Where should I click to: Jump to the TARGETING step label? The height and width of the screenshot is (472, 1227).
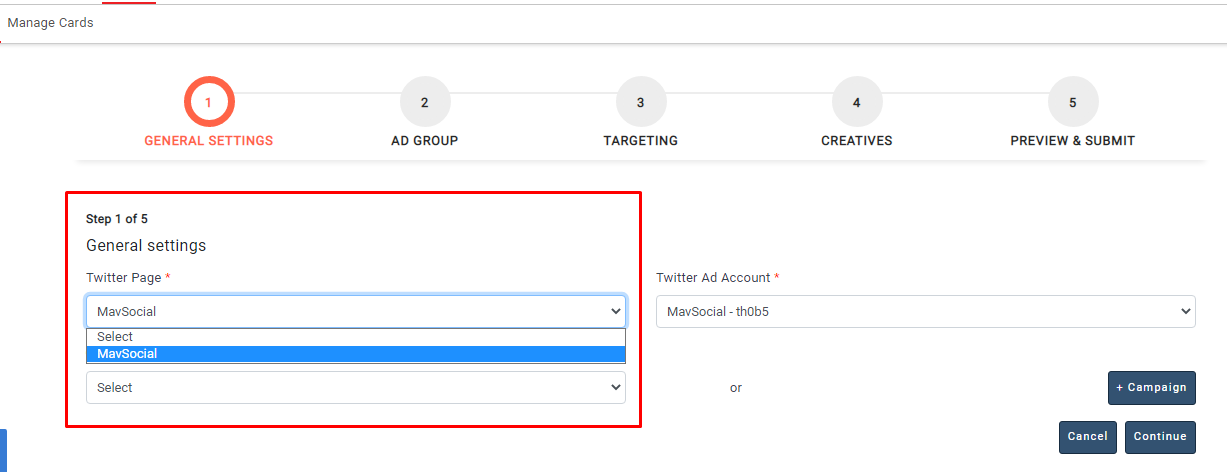[640, 141]
